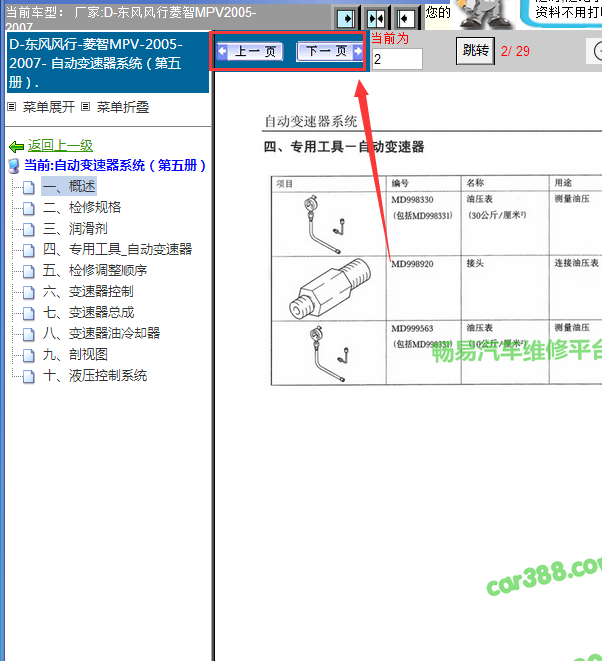Viewport: 602px width, 661px height.
Task: Click document icon beside 四、专用工具_自动变速器
Action: [29, 250]
